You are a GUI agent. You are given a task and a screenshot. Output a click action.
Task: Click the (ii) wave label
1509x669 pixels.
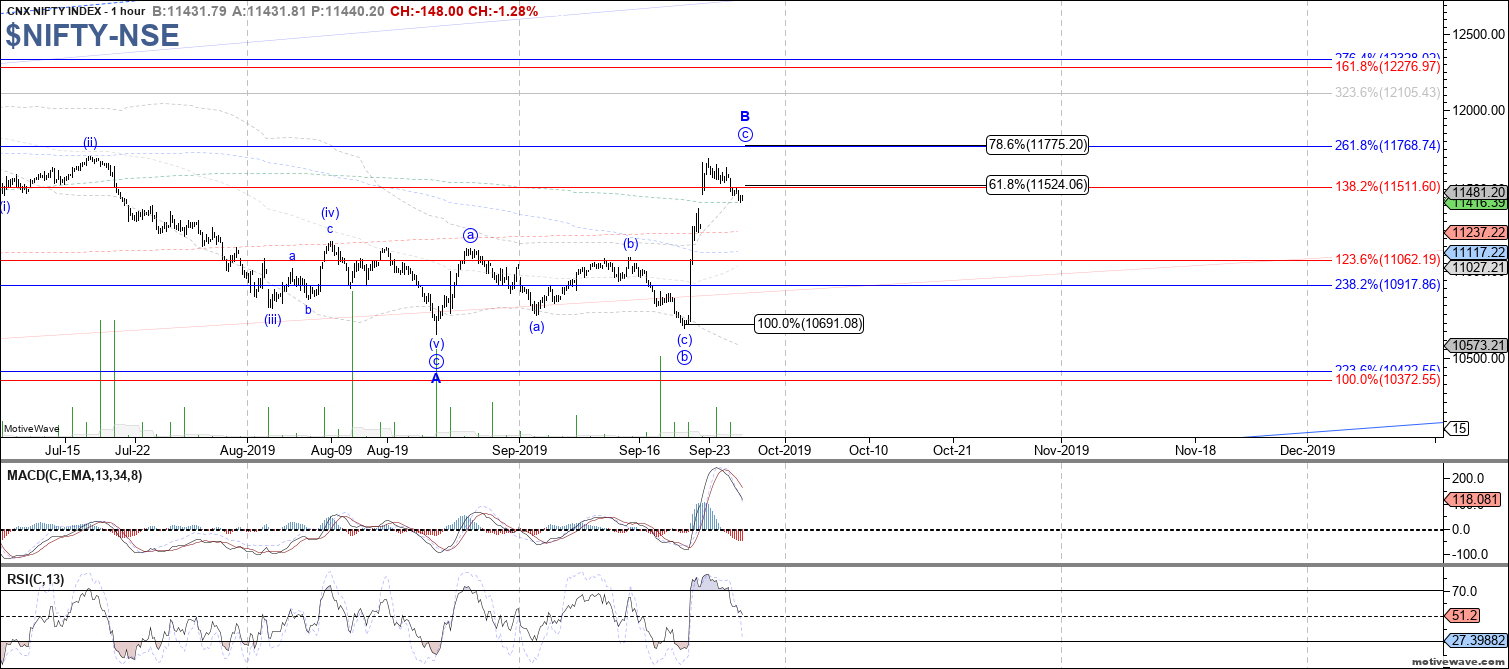[90, 142]
